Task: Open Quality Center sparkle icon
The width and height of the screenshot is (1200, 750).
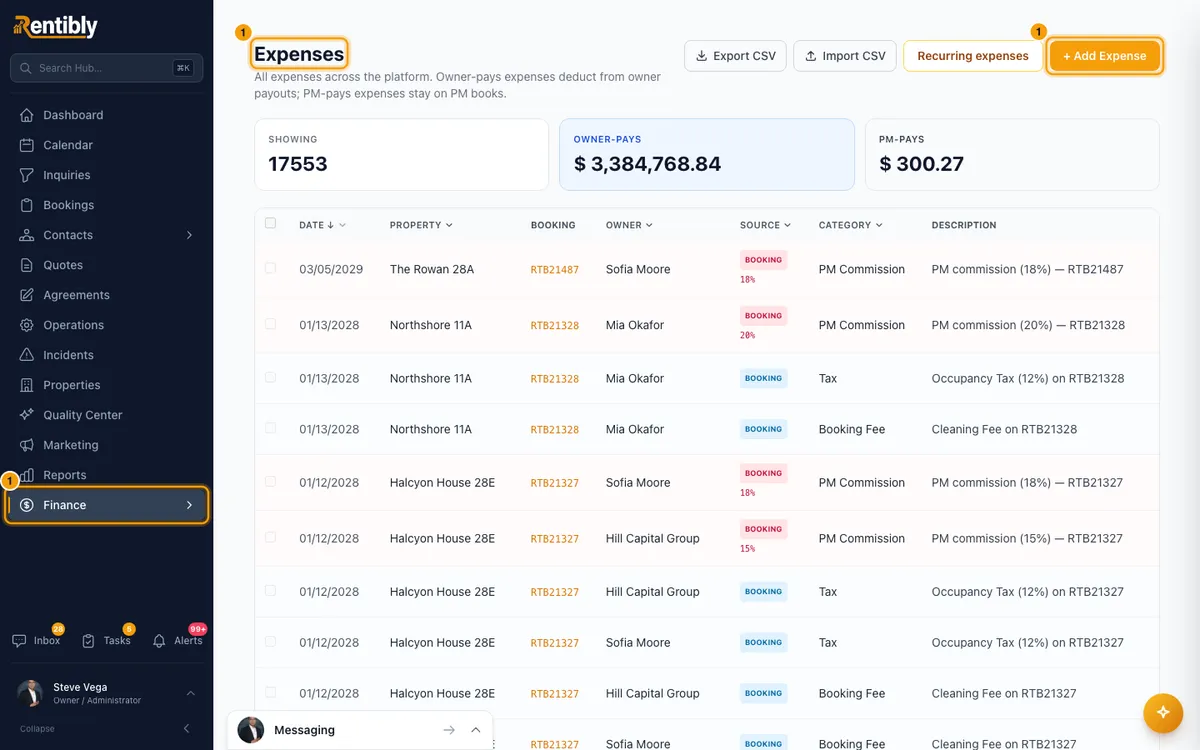Action: [x=27, y=415]
